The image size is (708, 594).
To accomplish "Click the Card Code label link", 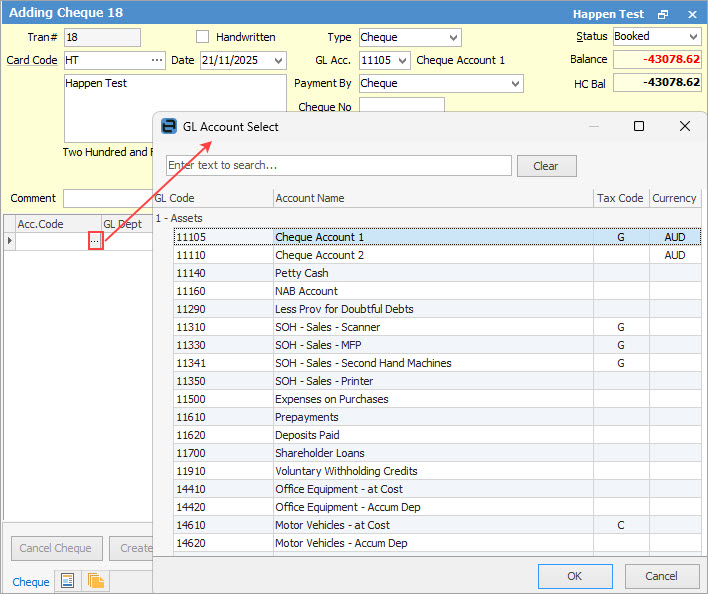I will pyautogui.click(x=32, y=60).
